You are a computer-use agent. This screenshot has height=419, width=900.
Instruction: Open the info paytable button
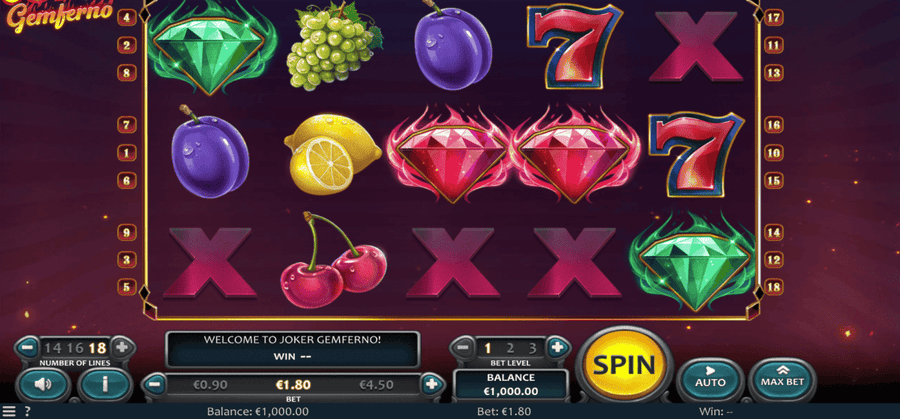[x=104, y=384]
